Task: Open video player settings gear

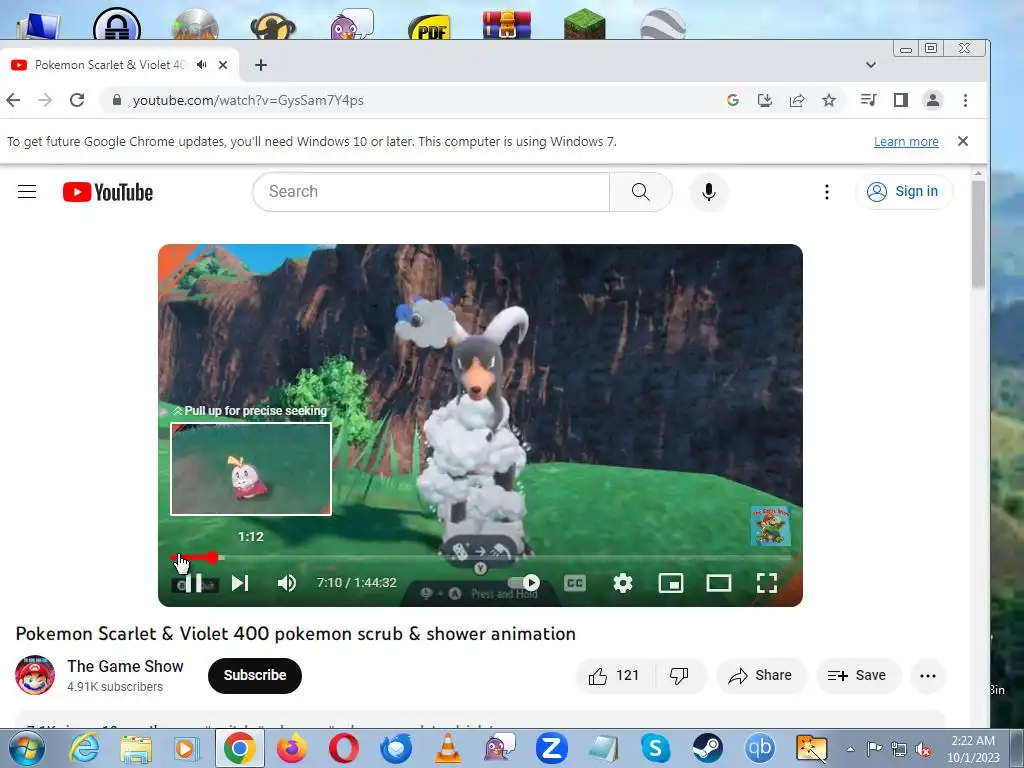Action: pos(623,583)
